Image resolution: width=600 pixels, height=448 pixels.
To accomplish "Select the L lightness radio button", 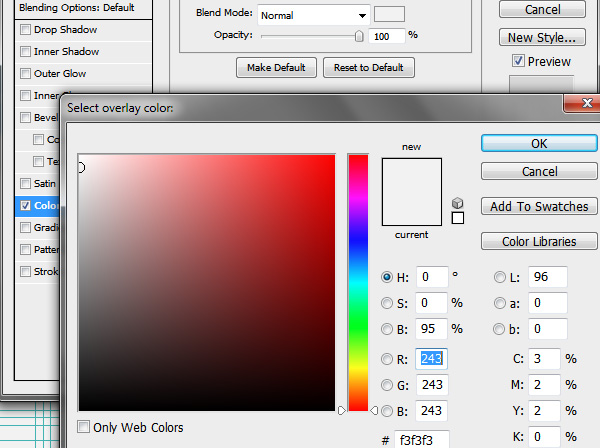I will pyautogui.click(x=500, y=277).
